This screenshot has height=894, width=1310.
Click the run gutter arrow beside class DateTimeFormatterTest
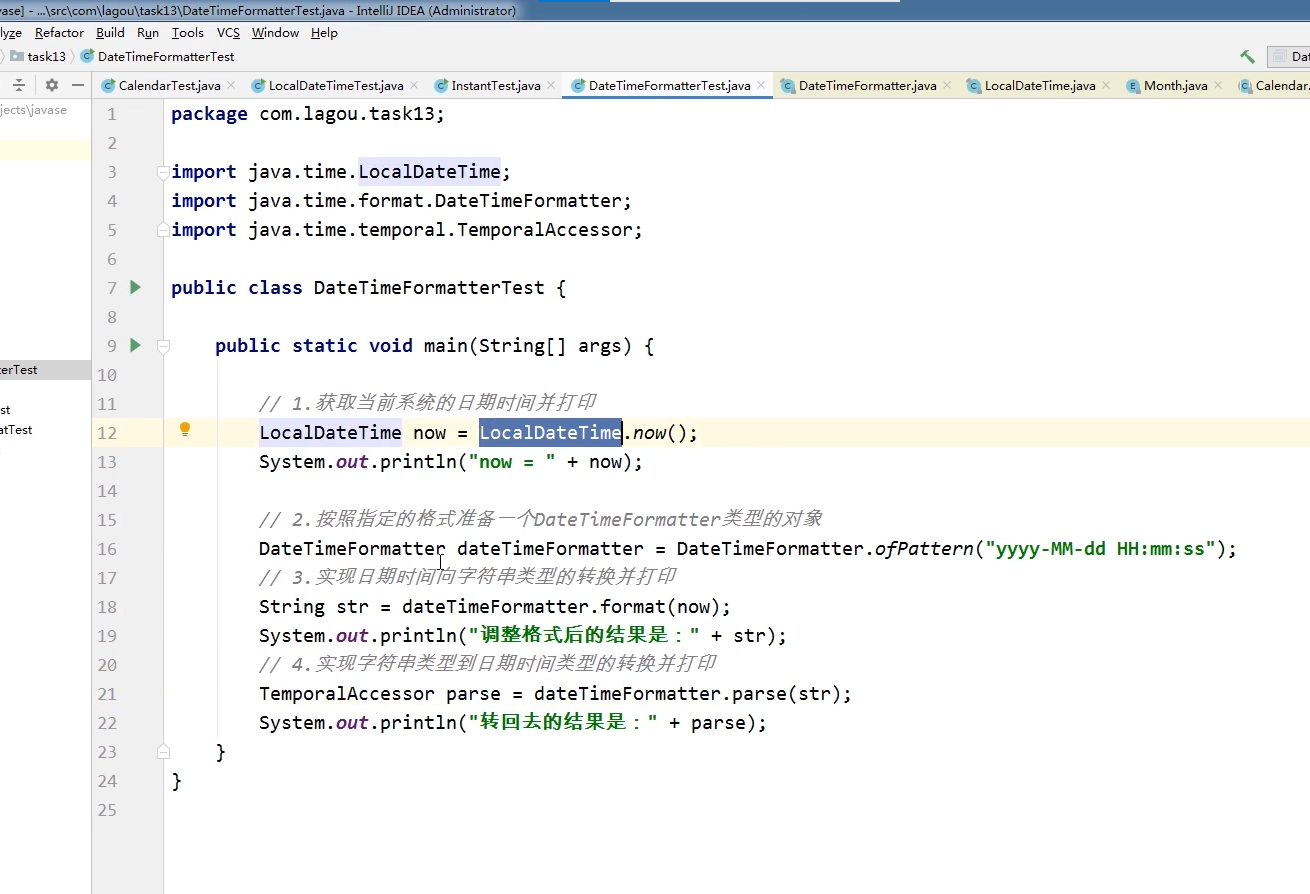tap(136, 288)
